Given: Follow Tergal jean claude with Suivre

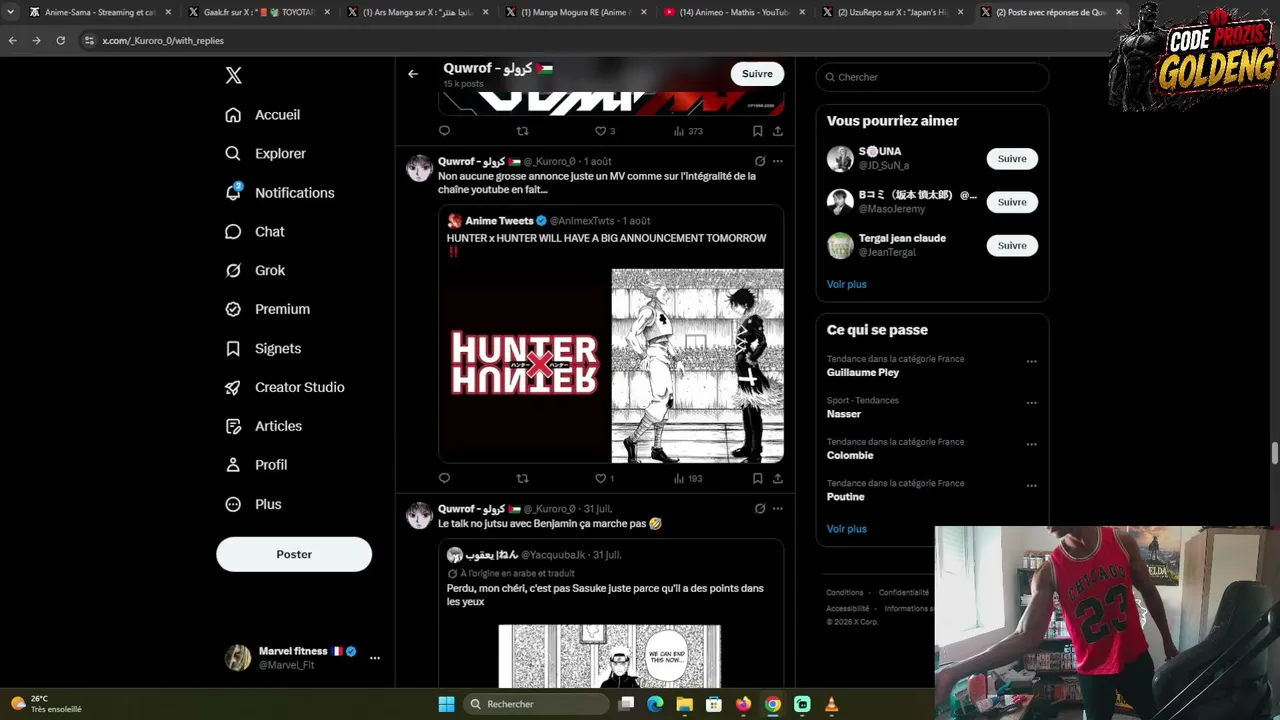Looking at the screenshot, I should coord(1012,246).
